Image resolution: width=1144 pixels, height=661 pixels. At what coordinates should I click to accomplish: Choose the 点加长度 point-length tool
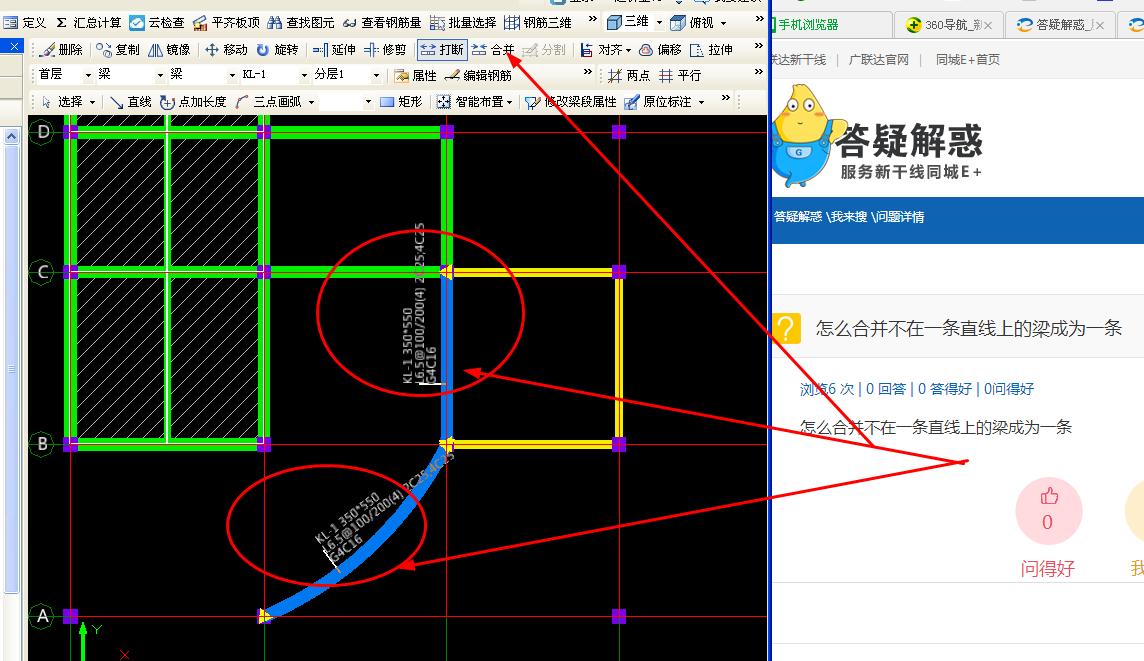193,101
